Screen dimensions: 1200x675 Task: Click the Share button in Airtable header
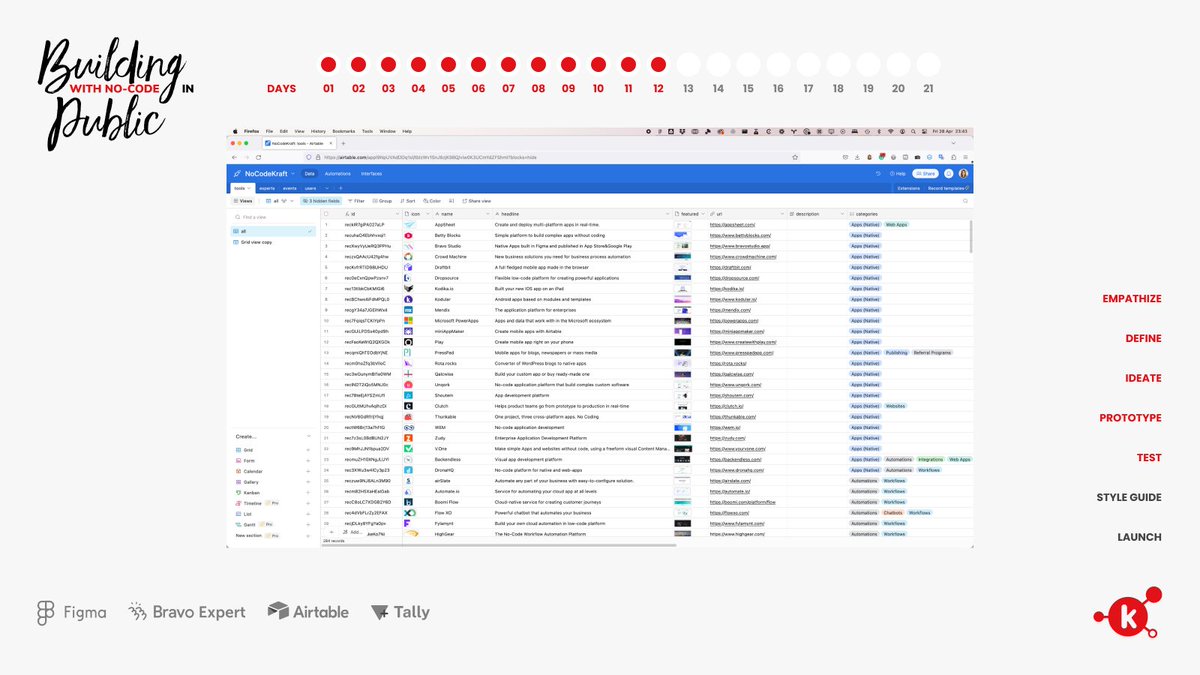(926, 174)
